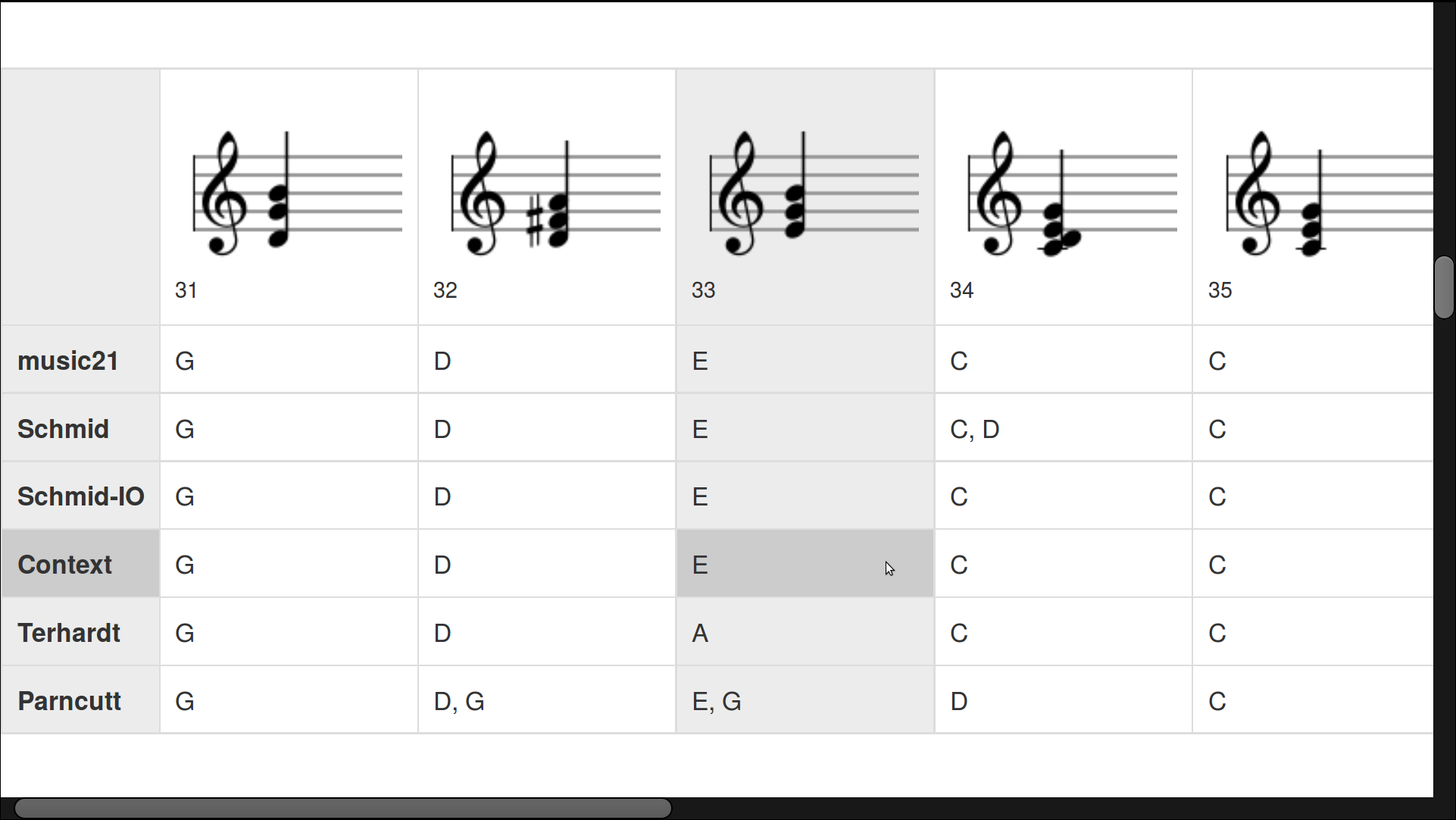Click Parncutt cell showing E, G
The width and height of the screenshot is (1456, 820).
(805, 701)
